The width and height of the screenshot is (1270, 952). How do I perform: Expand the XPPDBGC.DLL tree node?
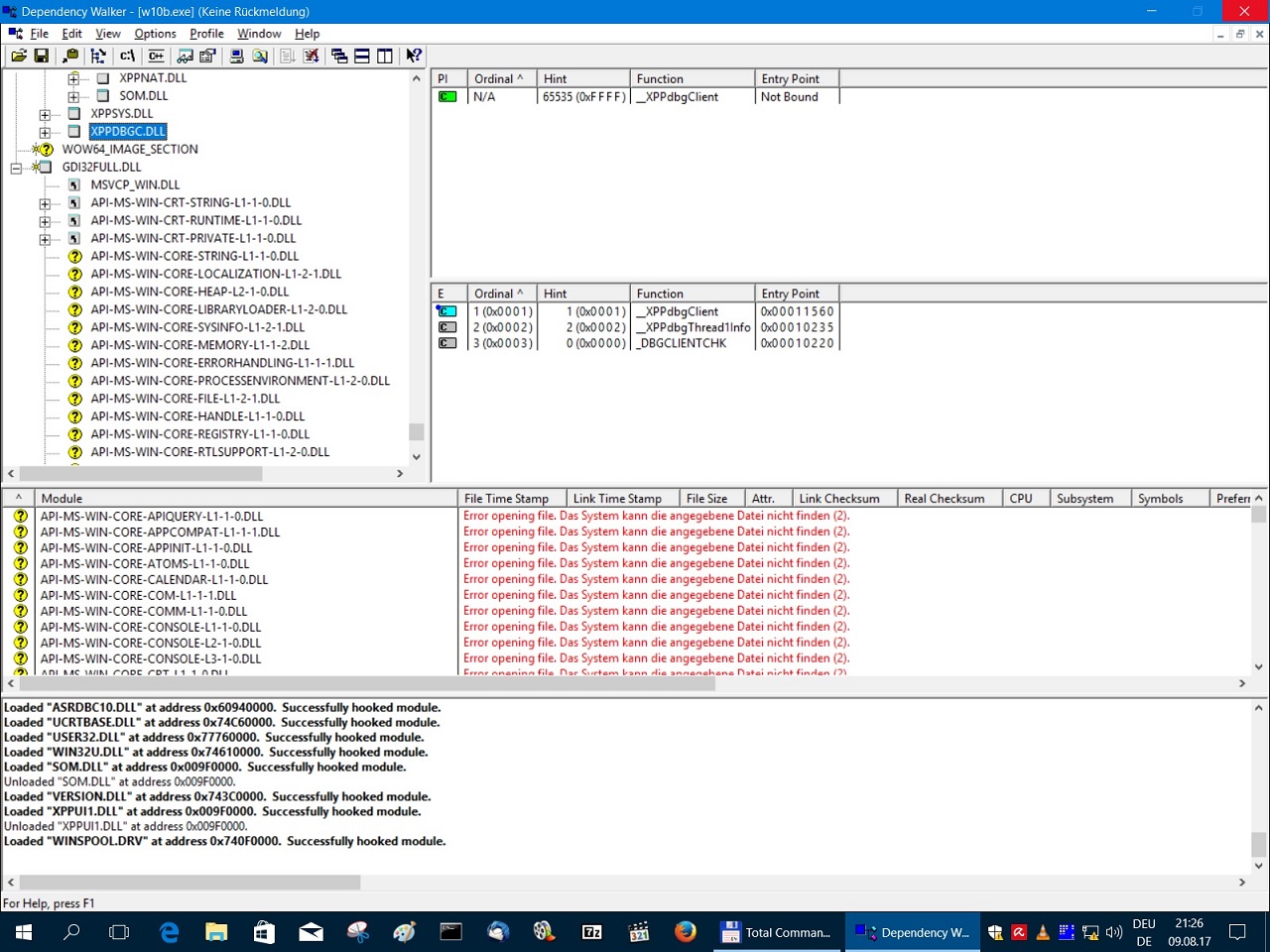[x=45, y=132]
